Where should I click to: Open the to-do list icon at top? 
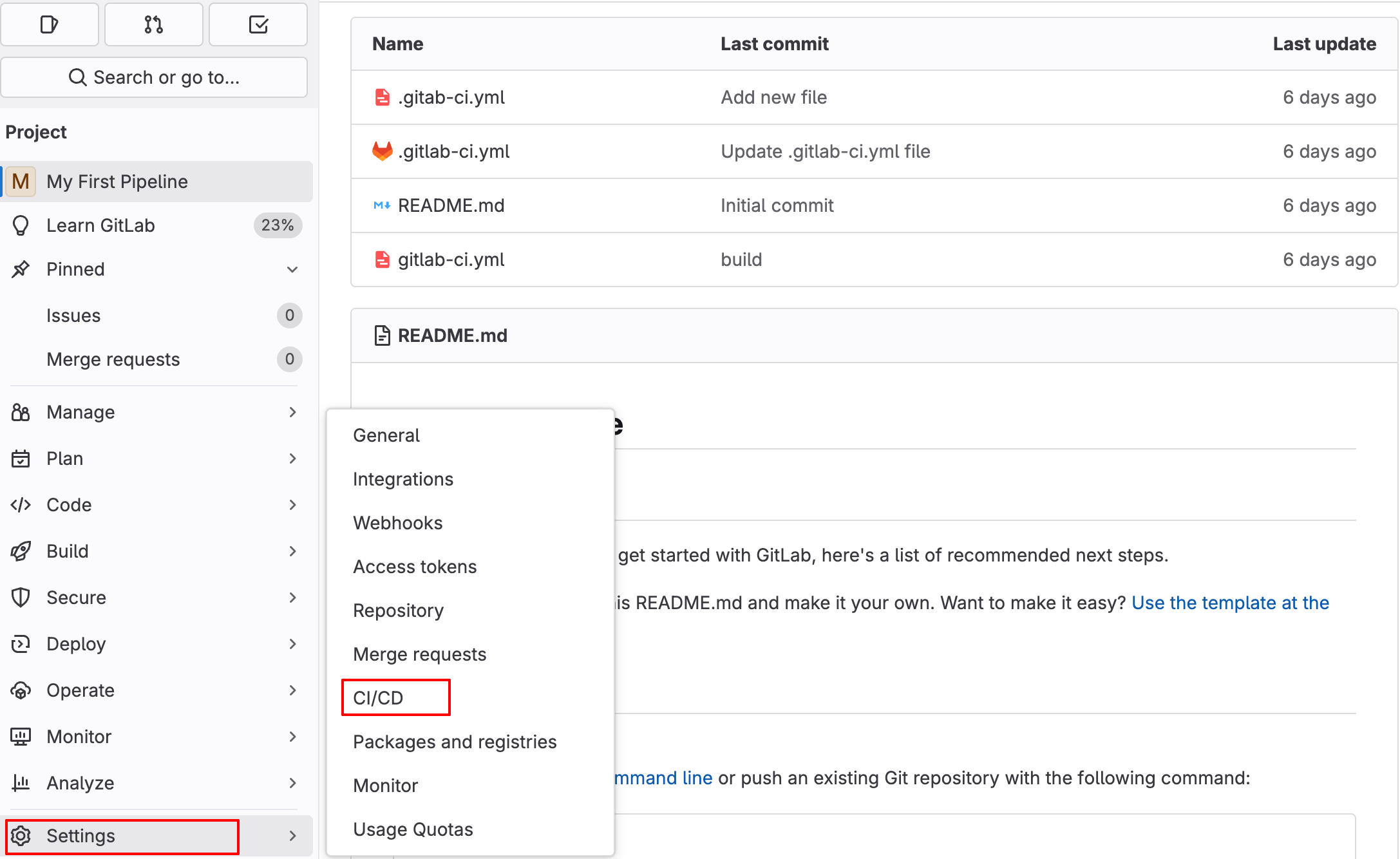pyautogui.click(x=258, y=24)
